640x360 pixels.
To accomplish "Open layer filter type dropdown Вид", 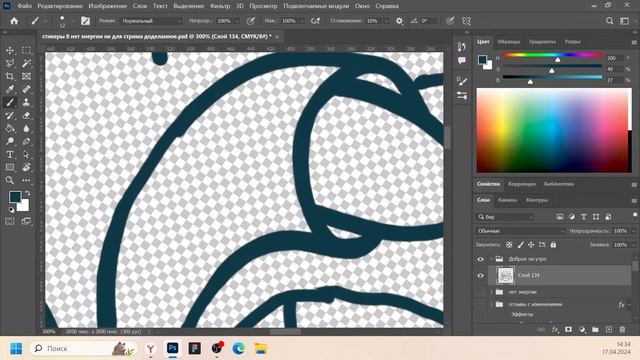I will coord(505,217).
